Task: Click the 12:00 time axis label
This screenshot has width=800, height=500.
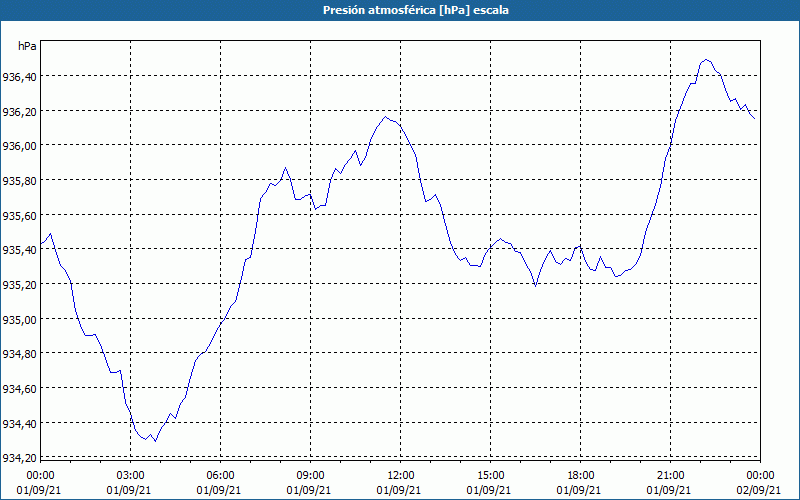Action: (401, 476)
